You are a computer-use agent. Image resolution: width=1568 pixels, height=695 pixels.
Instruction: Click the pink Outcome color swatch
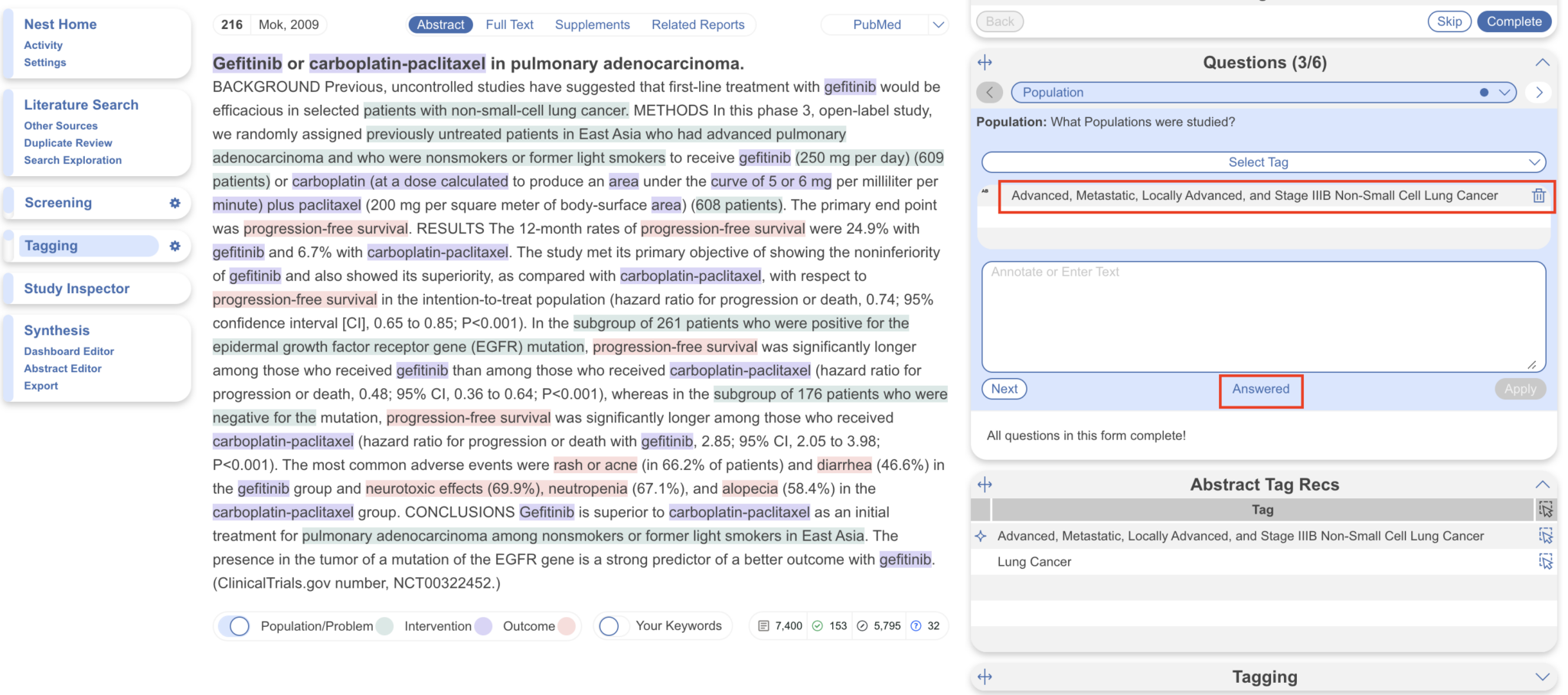click(x=566, y=625)
